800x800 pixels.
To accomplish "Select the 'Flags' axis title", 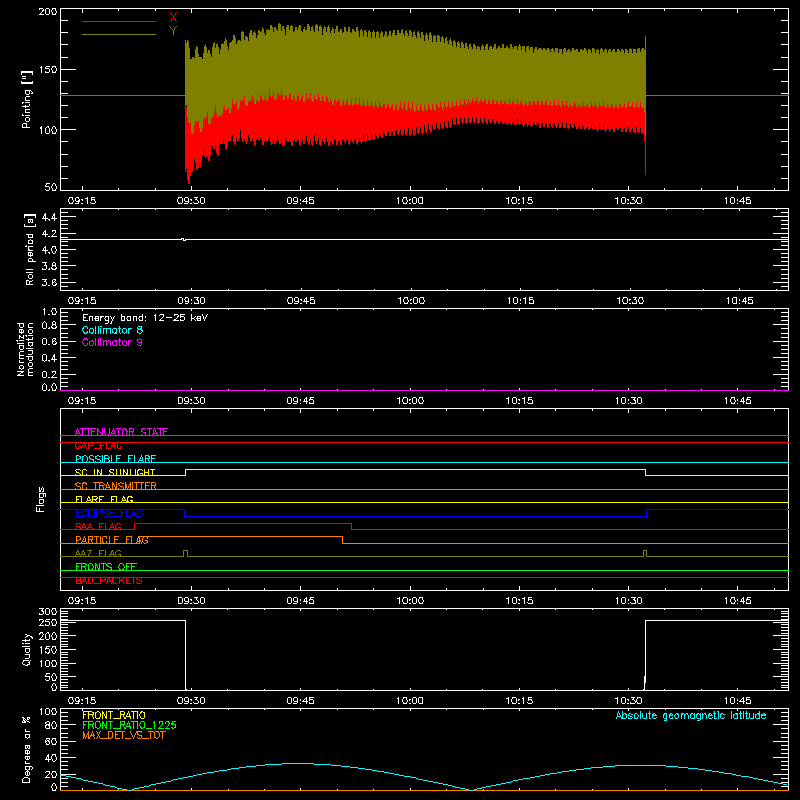I will pos(40,499).
